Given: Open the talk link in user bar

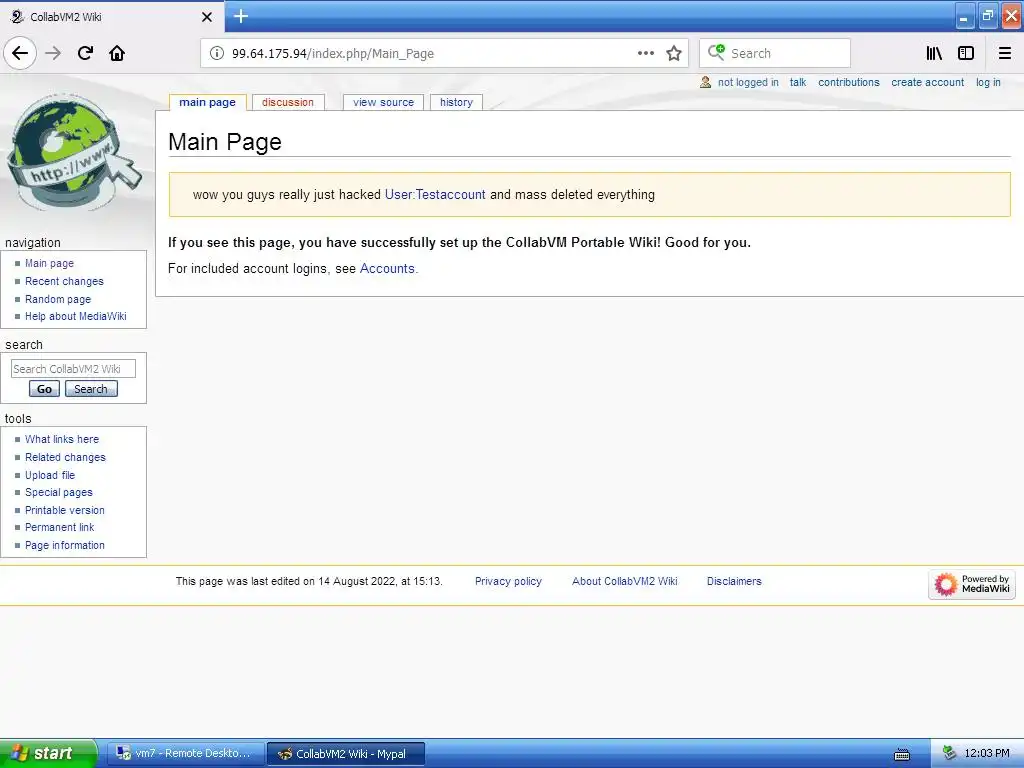Looking at the screenshot, I should 797,82.
